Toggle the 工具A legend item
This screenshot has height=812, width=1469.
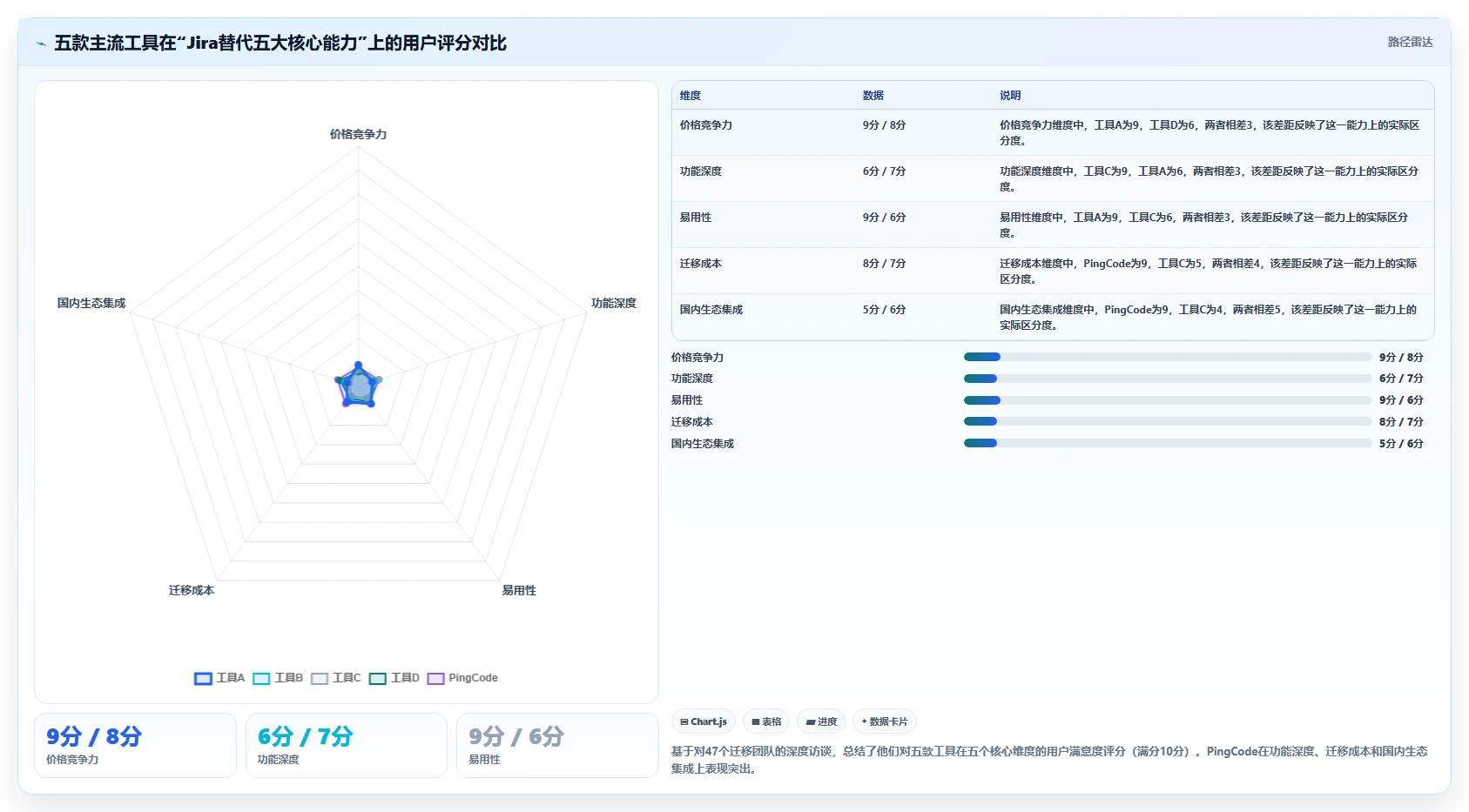[219, 678]
